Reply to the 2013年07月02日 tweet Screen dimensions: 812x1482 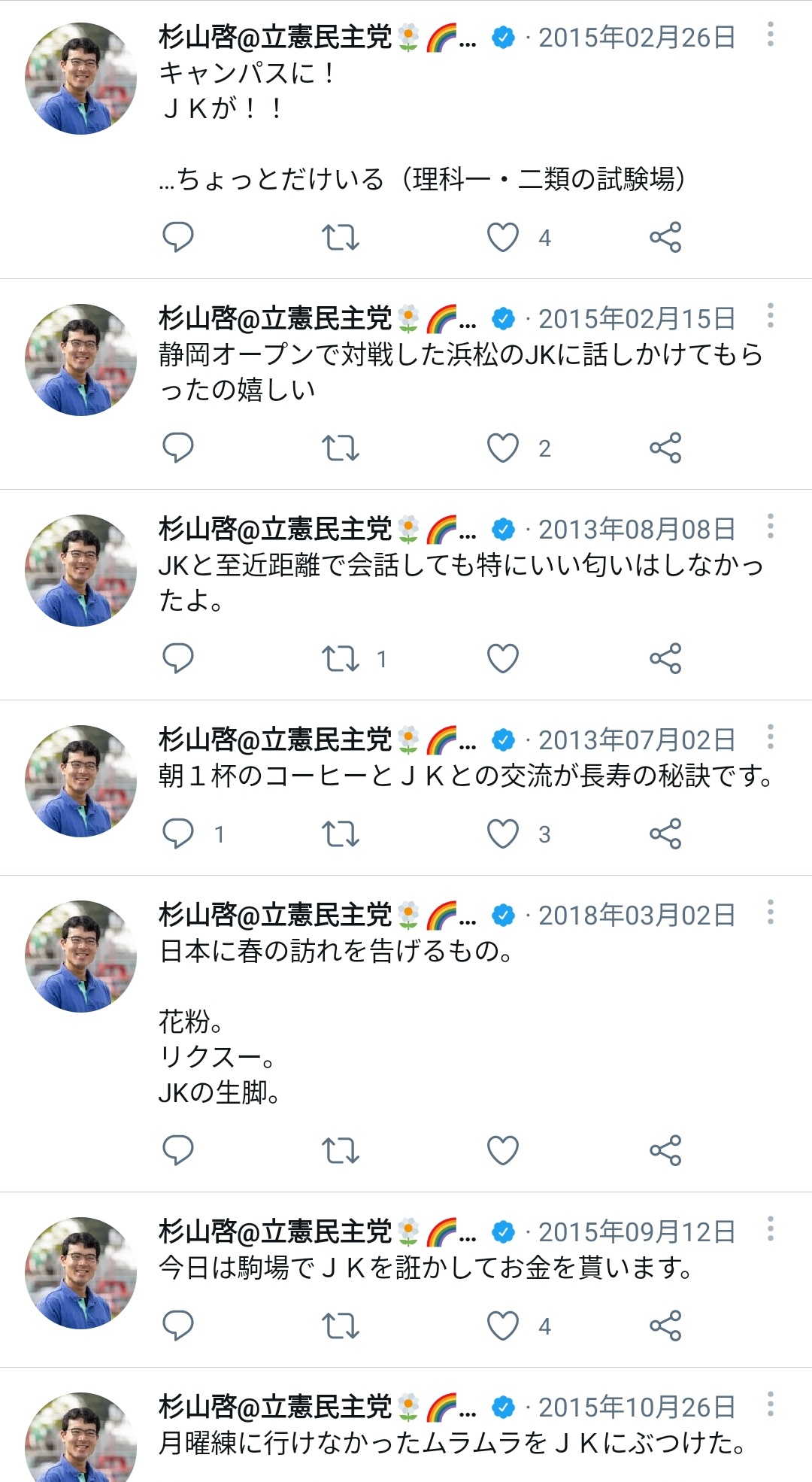178,834
